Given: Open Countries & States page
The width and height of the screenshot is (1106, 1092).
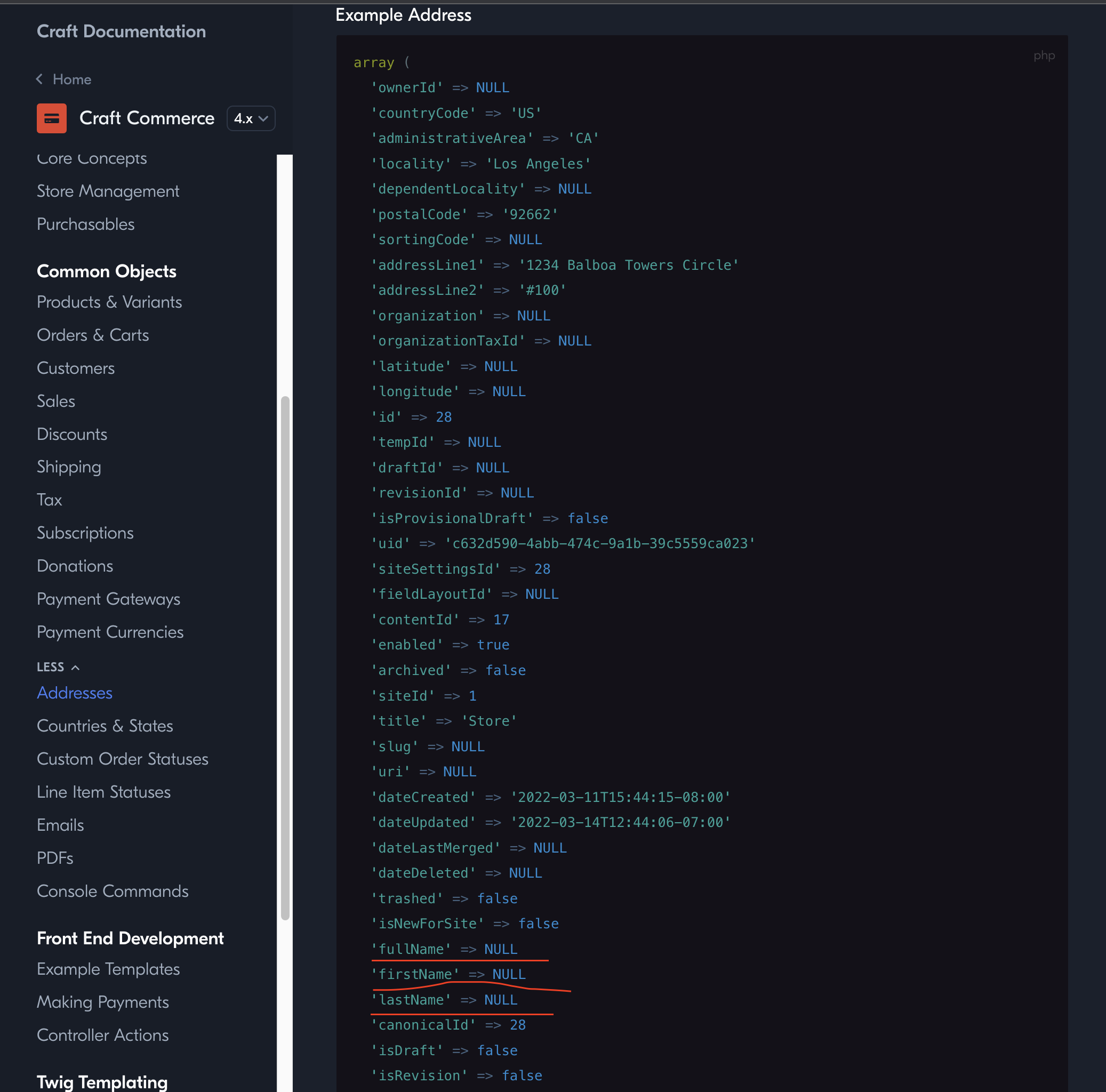Looking at the screenshot, I should (105, 726).
